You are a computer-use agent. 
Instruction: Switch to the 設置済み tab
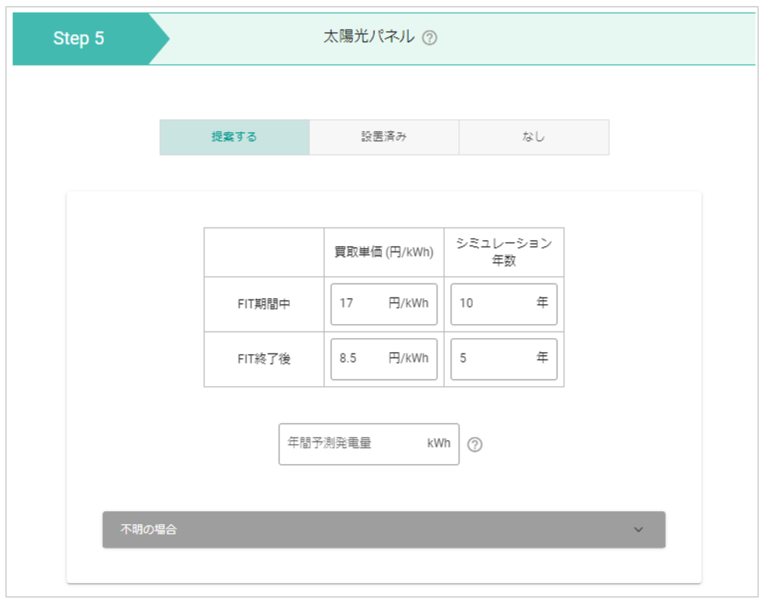pyautogui.click(x=384, y=137)
